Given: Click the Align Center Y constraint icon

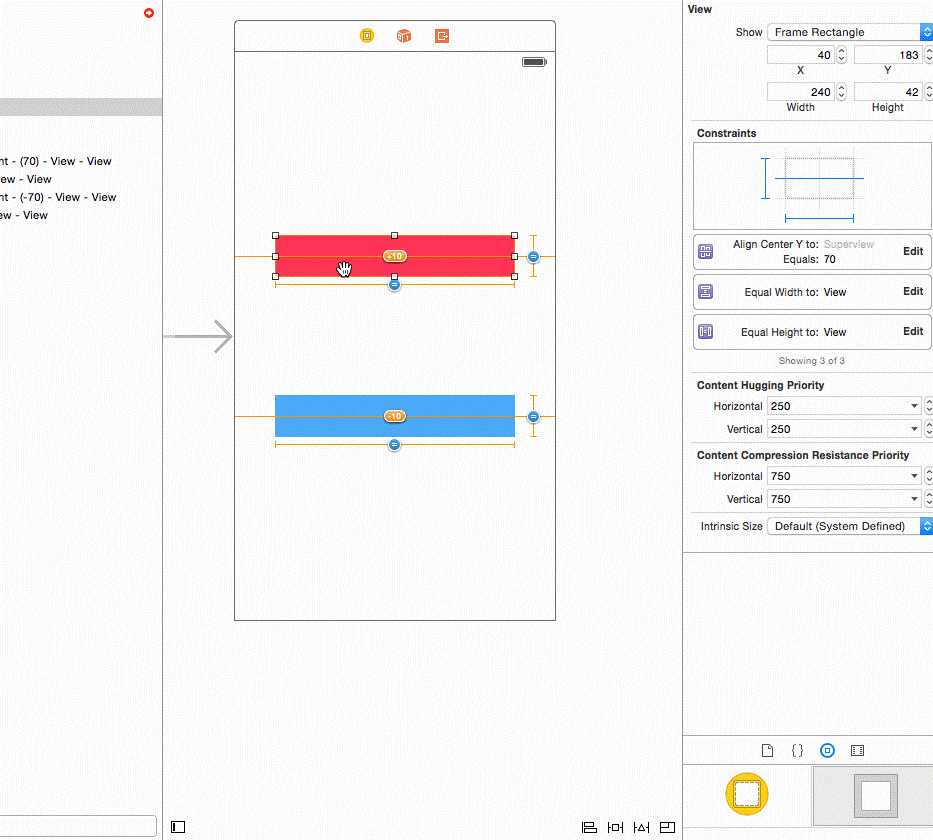Looking at the screenshot, I should point(706,252).
